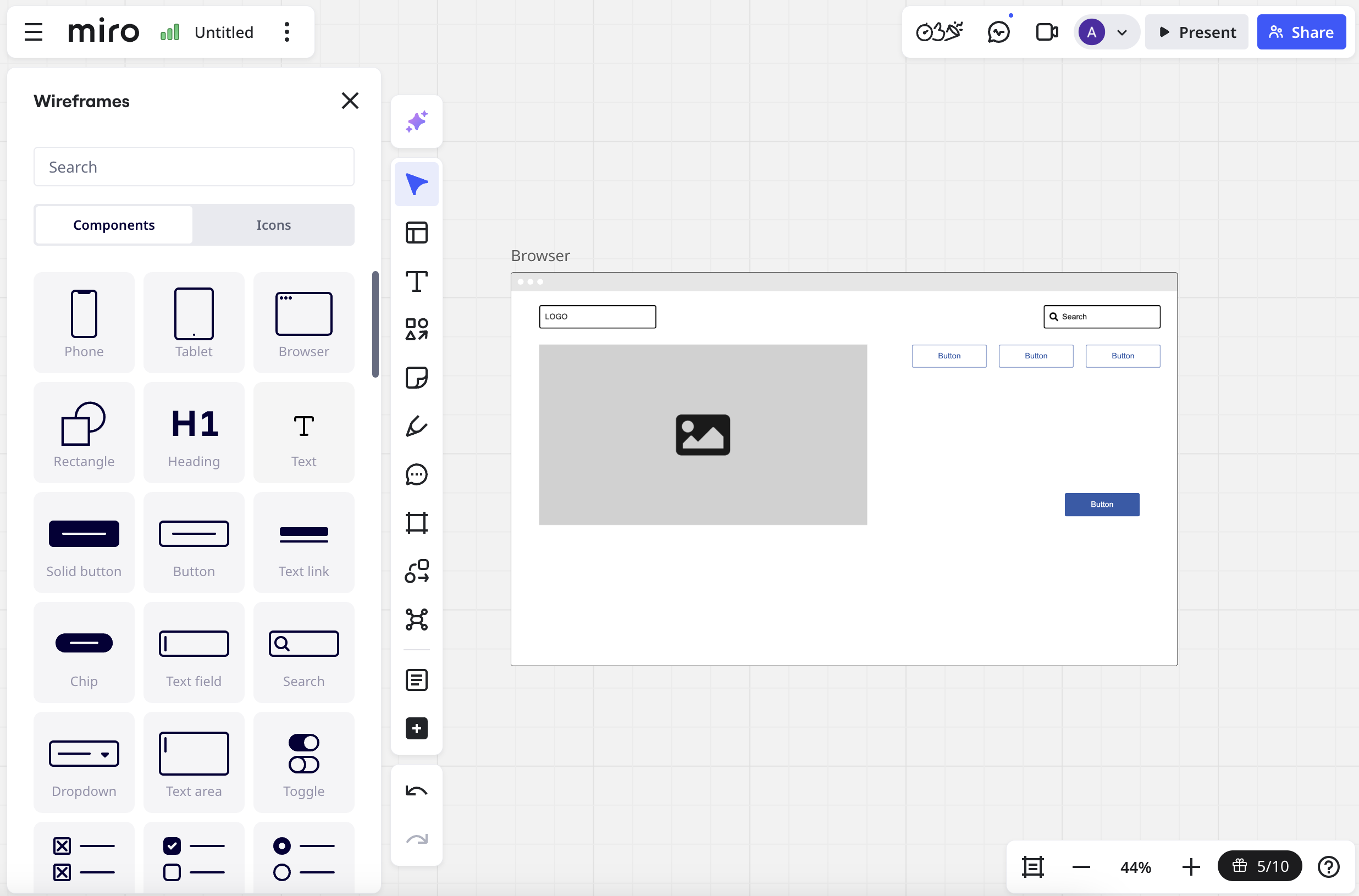Viewport: 1359px width, 896px height.
Task: Expand the user avatar dropdown chevron
Action: point(1122,32)
